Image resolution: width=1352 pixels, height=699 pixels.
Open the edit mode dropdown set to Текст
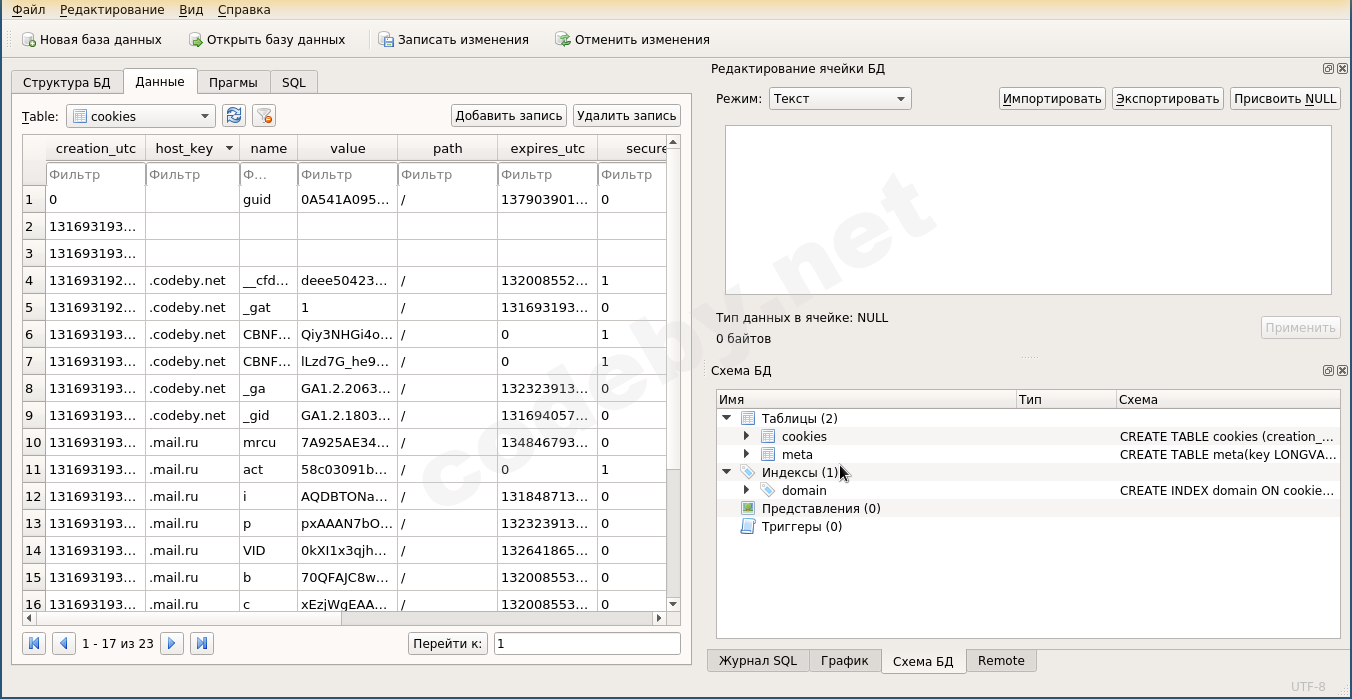840,98
